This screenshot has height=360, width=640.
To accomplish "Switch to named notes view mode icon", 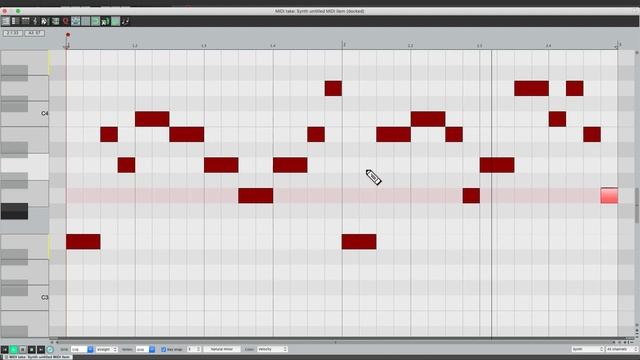I will pyautogui.click(x=16, y=21).
